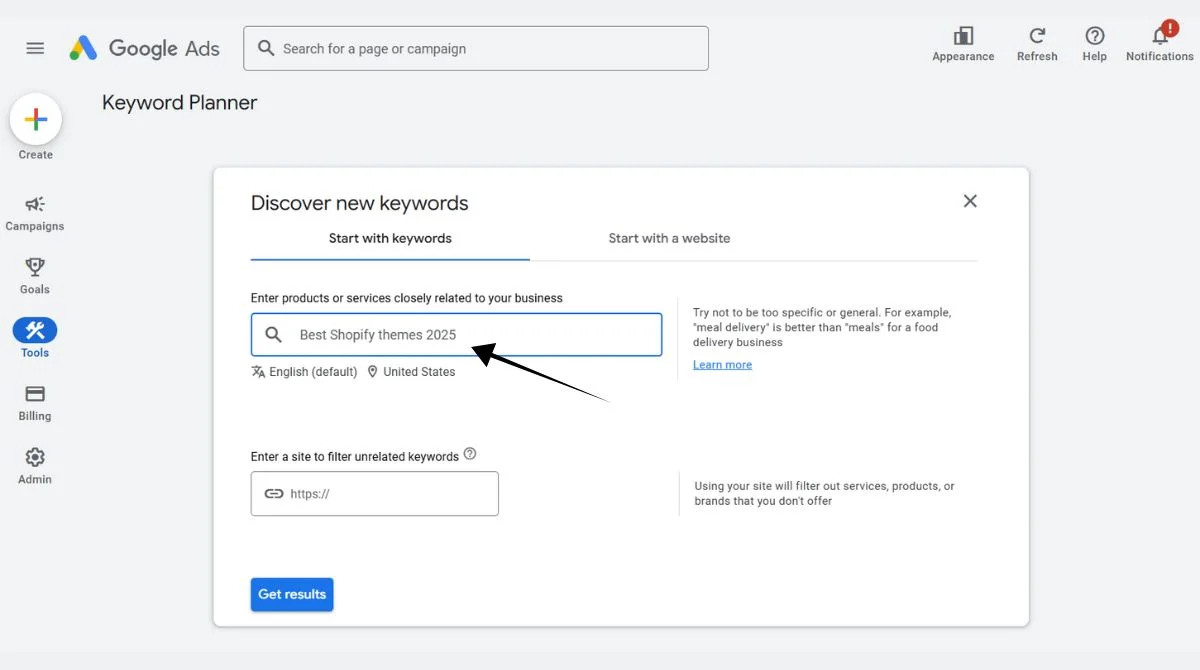Click the https site filter field

click(x=374, y=493)
